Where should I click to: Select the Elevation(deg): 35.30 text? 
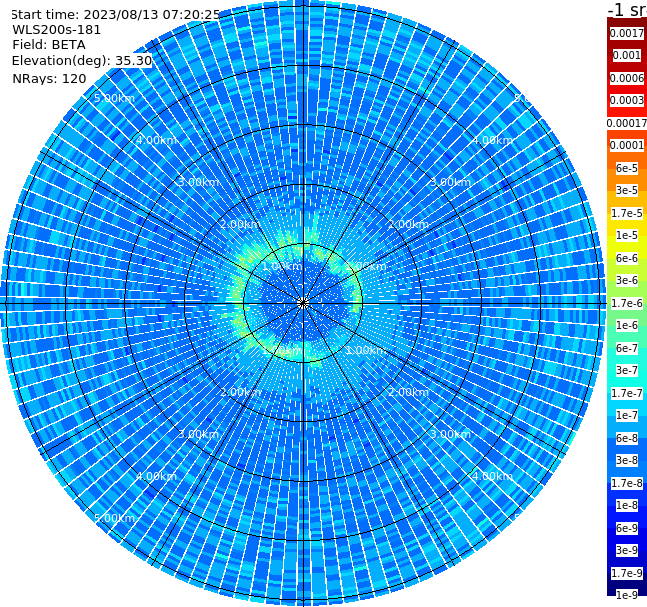(82, 61)
